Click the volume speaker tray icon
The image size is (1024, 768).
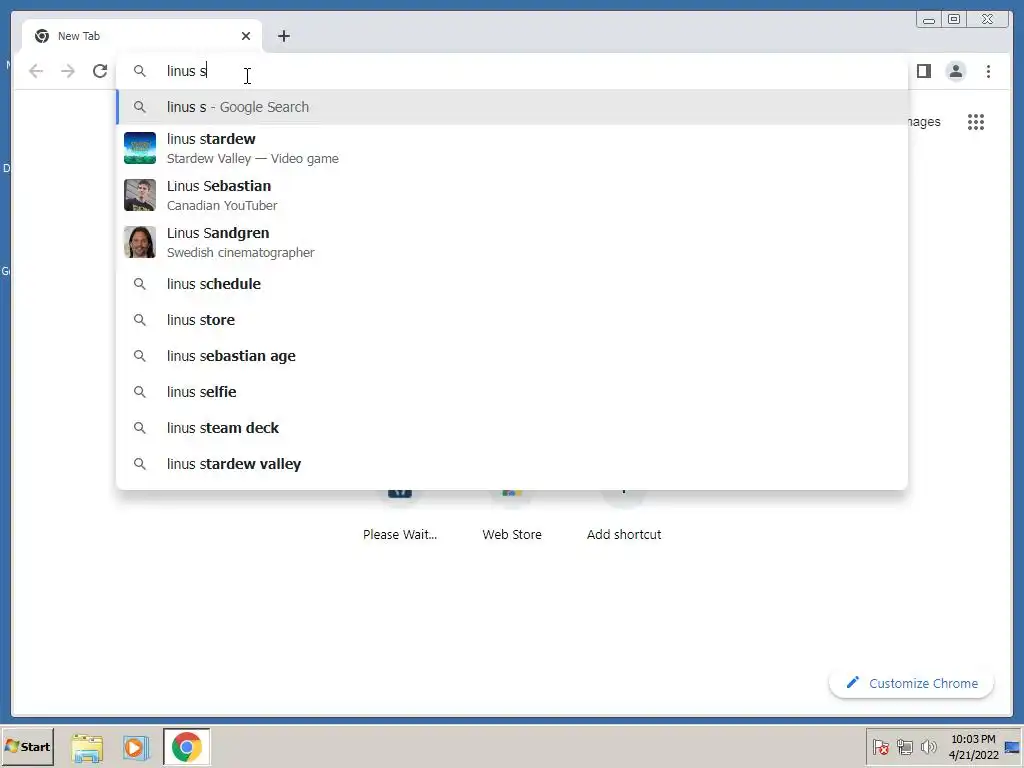[928, 747]
